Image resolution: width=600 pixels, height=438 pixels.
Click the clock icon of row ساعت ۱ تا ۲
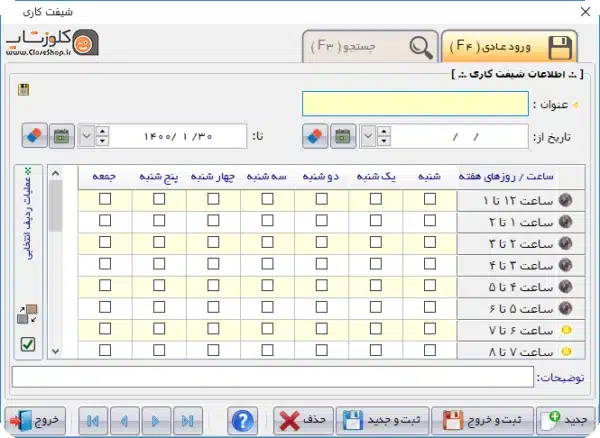[x=566, y=221]
